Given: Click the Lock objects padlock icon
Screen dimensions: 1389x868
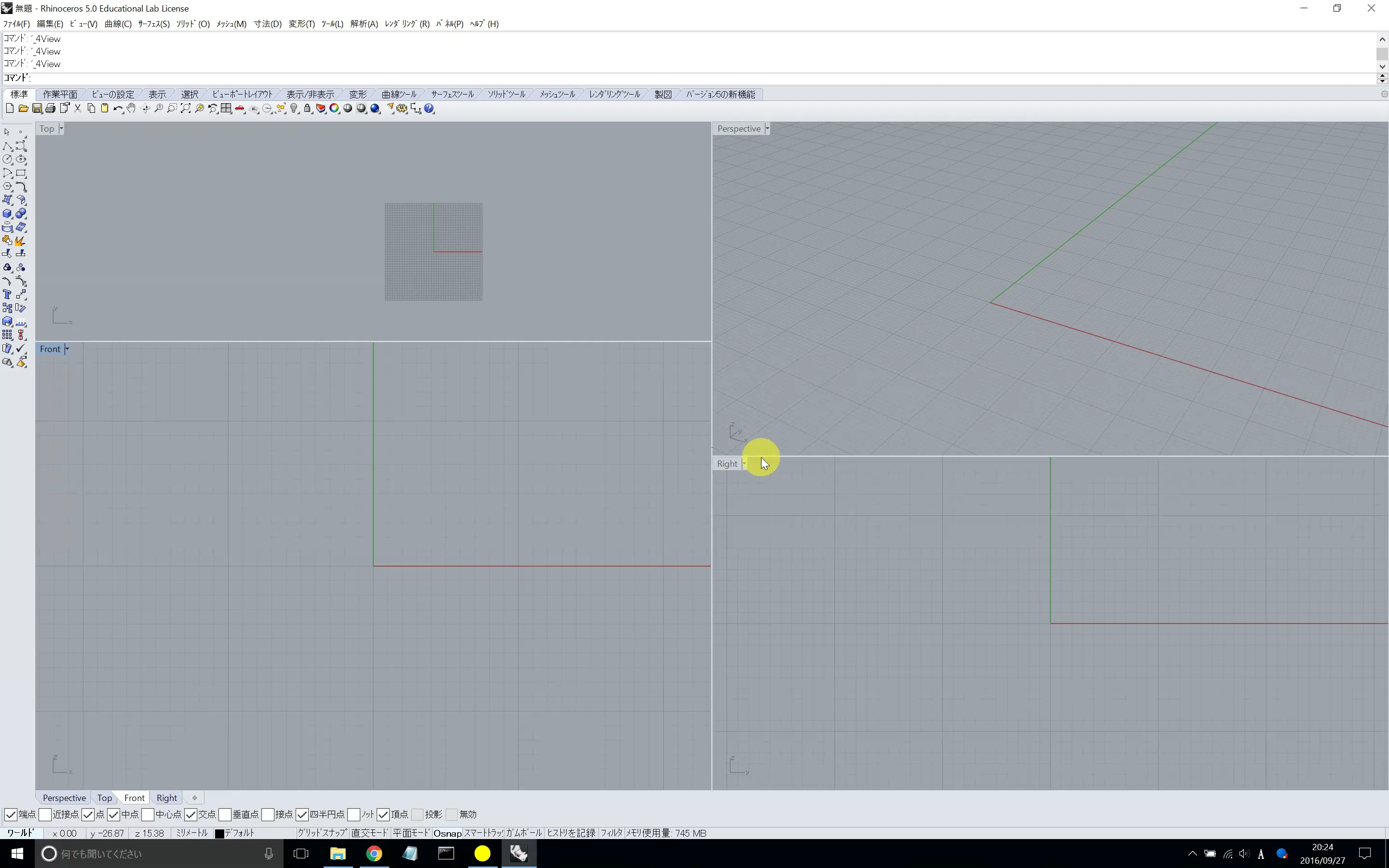Looking at the screenshot, I should coord(307,108).
